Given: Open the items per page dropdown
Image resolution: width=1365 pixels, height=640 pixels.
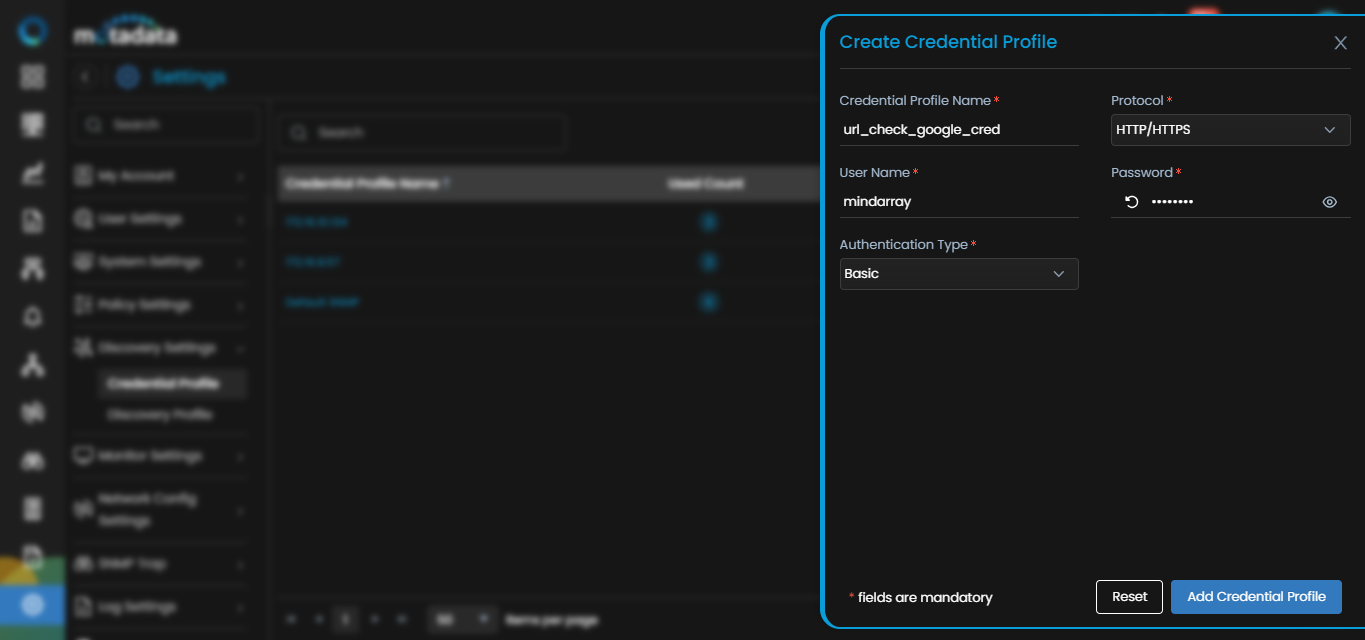Looking at the screenshot, I should [x=462, y=620].
